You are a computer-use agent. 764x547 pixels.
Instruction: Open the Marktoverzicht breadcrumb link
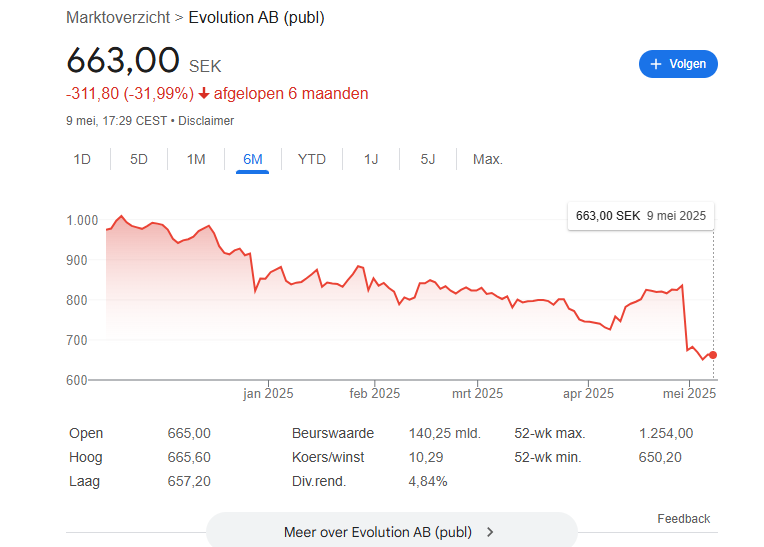coord(118,18)
